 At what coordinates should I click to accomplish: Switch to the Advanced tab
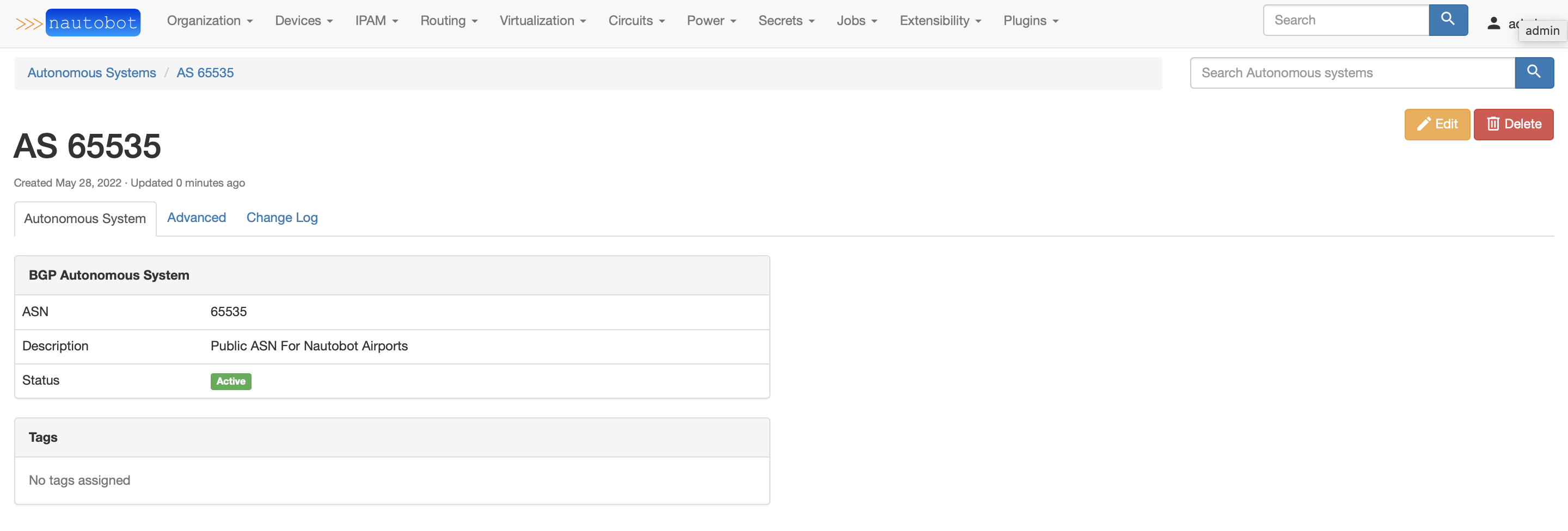tap(196, 218)
